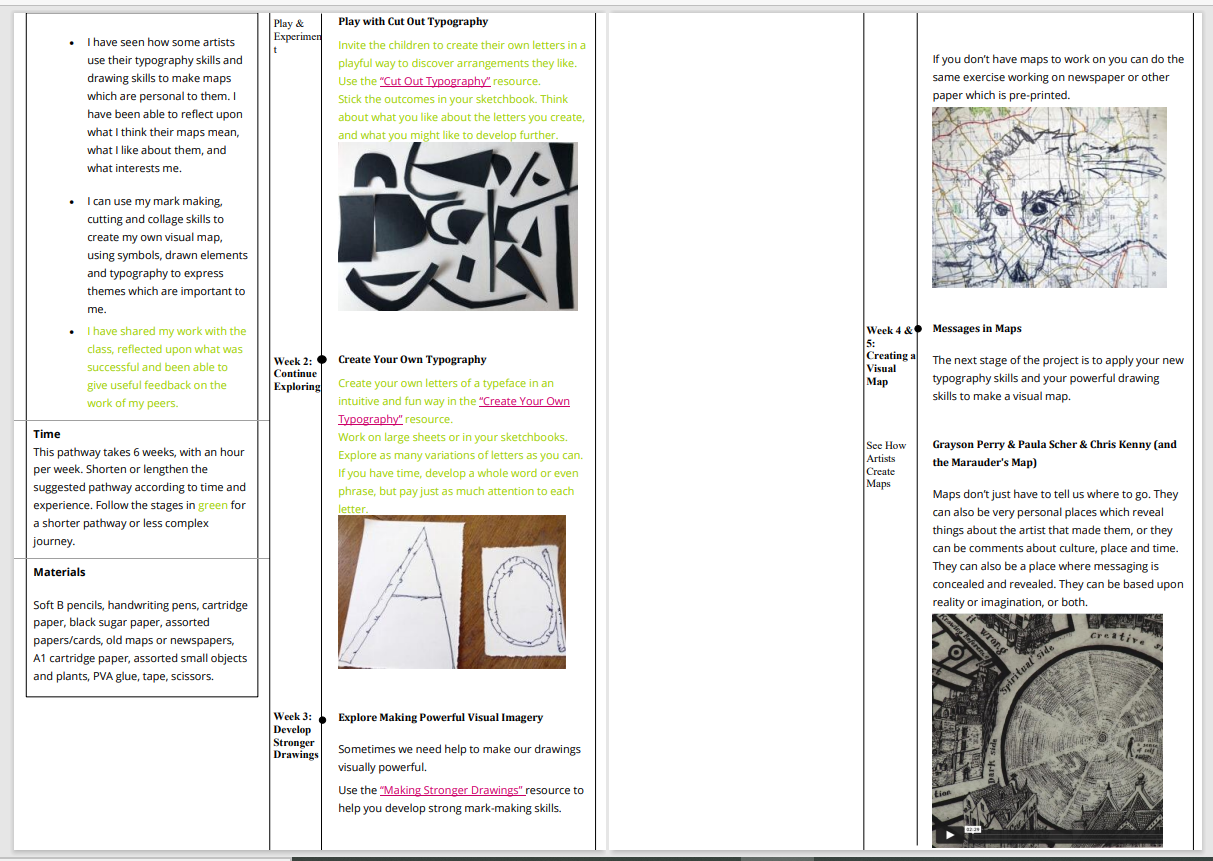Select the hand-drawn A and O letters image
This screenshot has height=861, width=1213.
451,592
